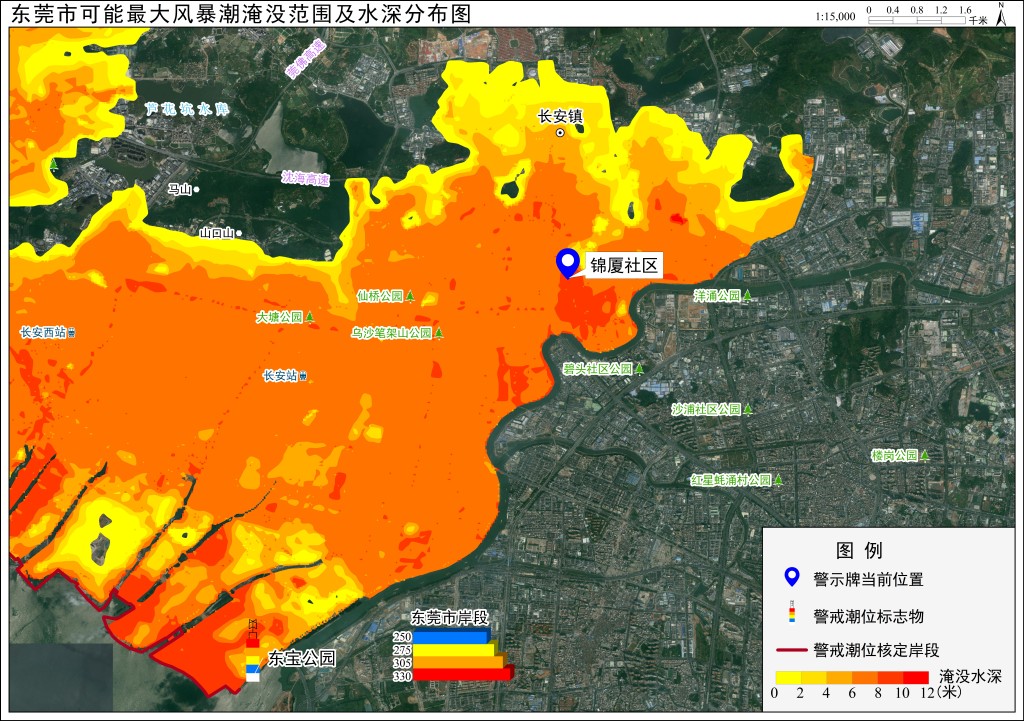
Task: Click the tree icon beside 洋涌公园
Action: (747, 296)
